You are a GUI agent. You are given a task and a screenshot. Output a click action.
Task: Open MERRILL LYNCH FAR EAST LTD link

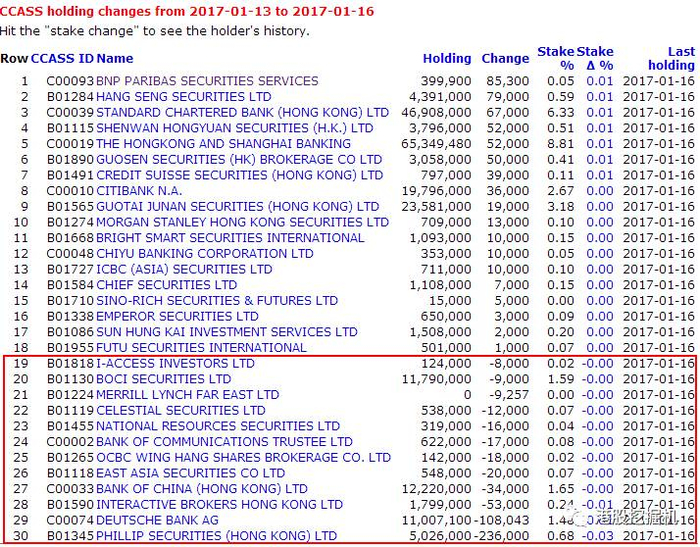pyautogui.click(x=188, y=395)
